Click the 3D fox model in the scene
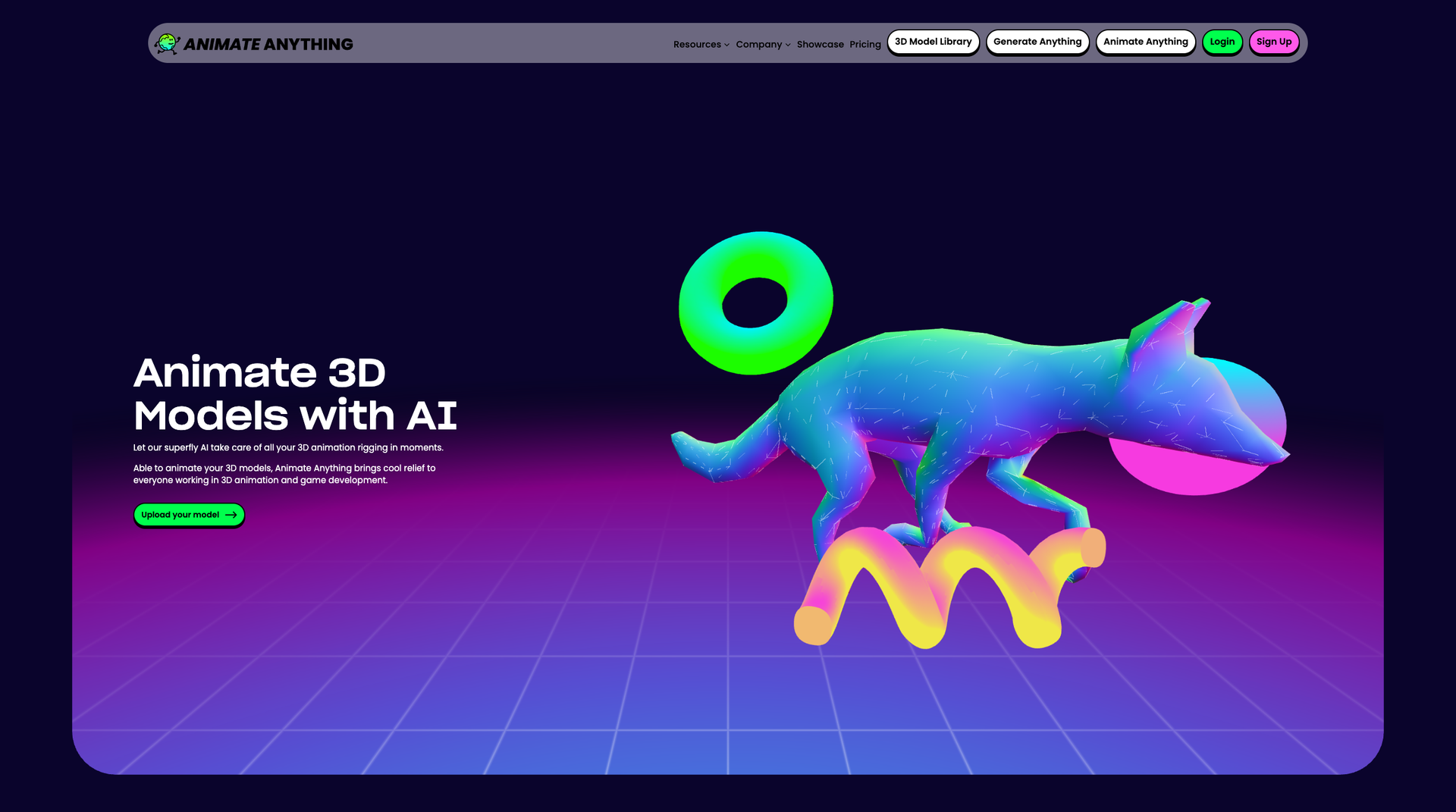This screenshot has height=812, width=1456. click(948, 394)
